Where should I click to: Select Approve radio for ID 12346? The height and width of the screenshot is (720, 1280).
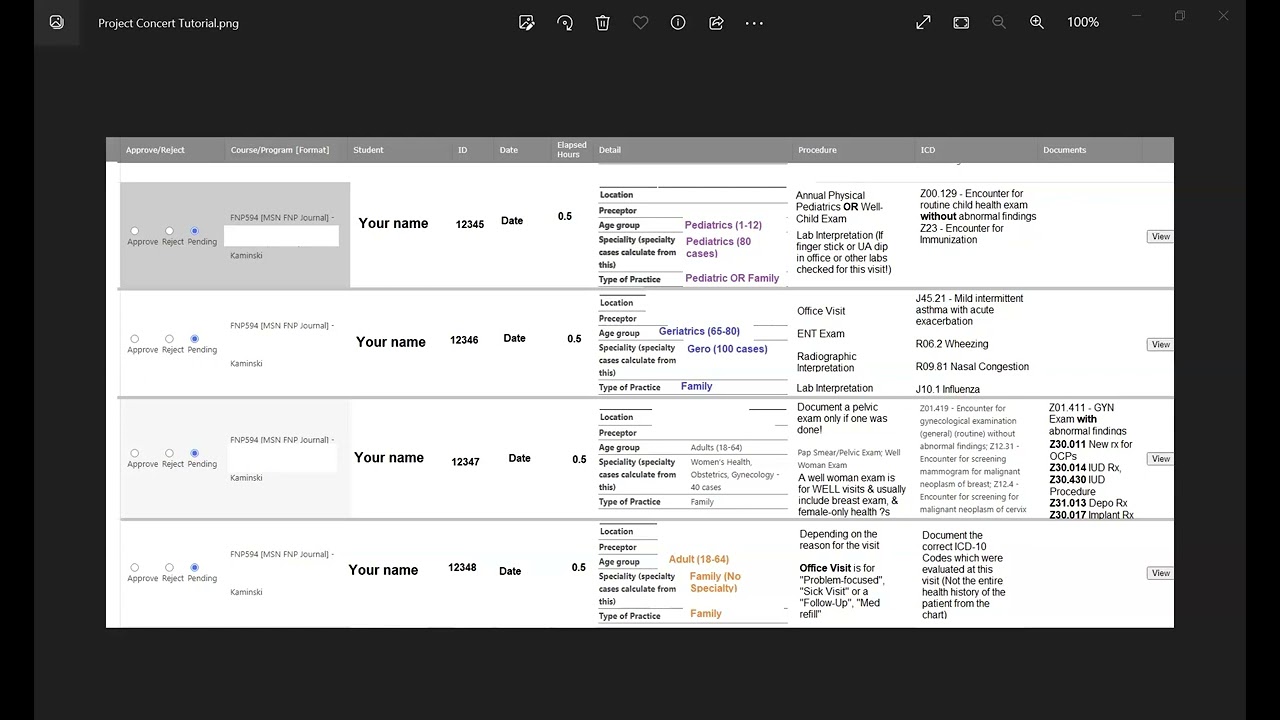135,339
